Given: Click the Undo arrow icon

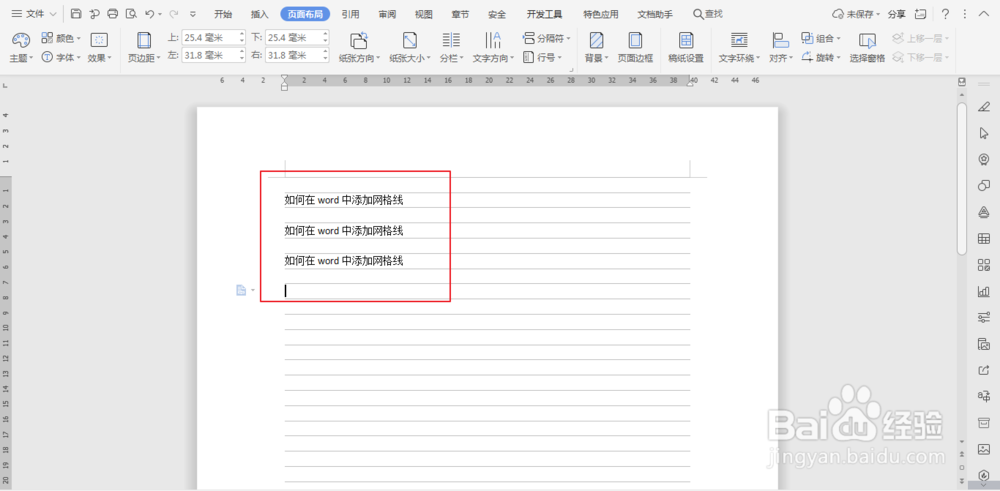Looking at the screenshot, I should (149, 13).
